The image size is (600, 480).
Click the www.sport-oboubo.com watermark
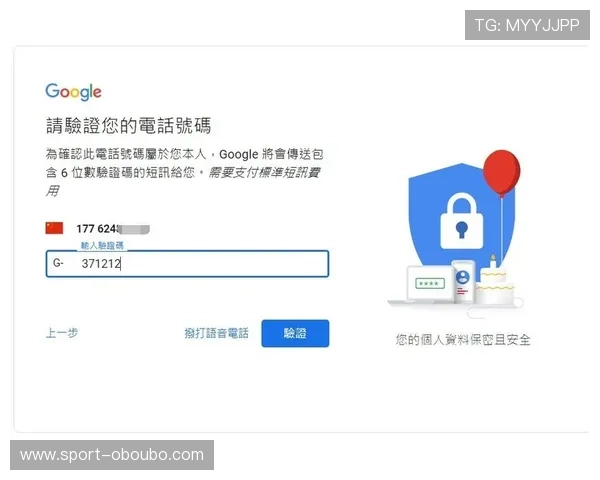pyautogui.click(x=112, y=455)
